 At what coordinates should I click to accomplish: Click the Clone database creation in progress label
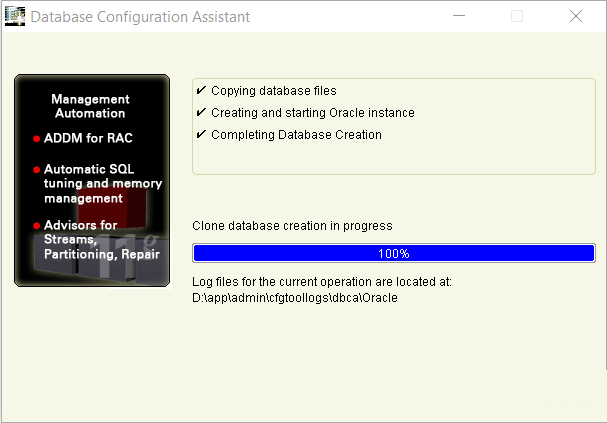pos(292,226)
